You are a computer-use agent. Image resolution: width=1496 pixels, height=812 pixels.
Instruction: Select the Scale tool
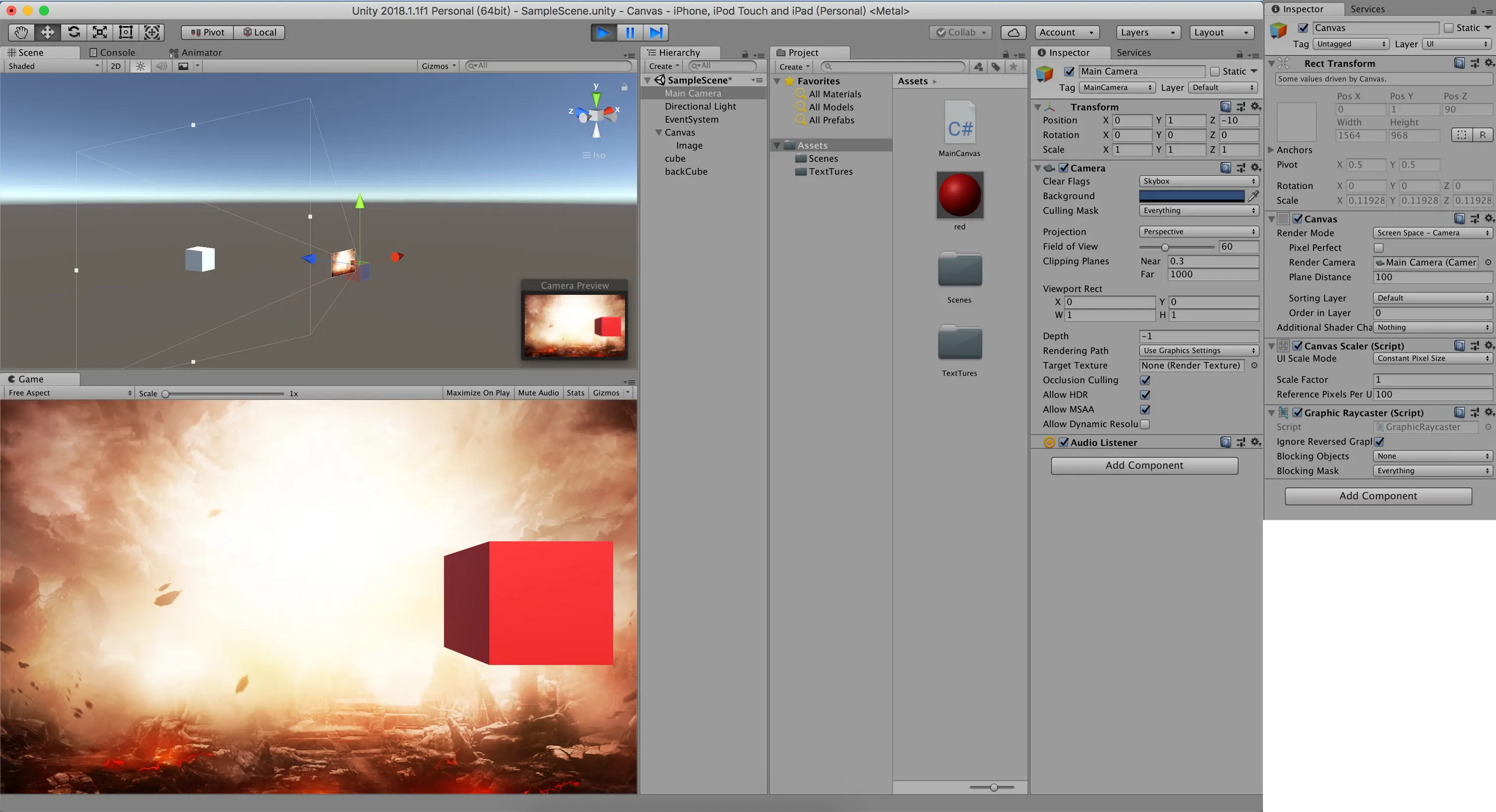[100, 33]
